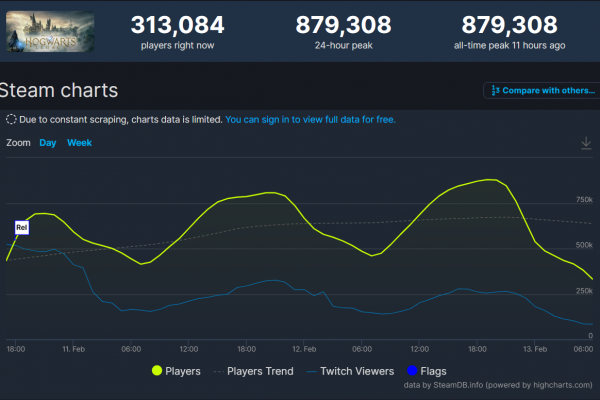Click the Hogwarts Legacy game thumbnail

(x=50, y=31)
